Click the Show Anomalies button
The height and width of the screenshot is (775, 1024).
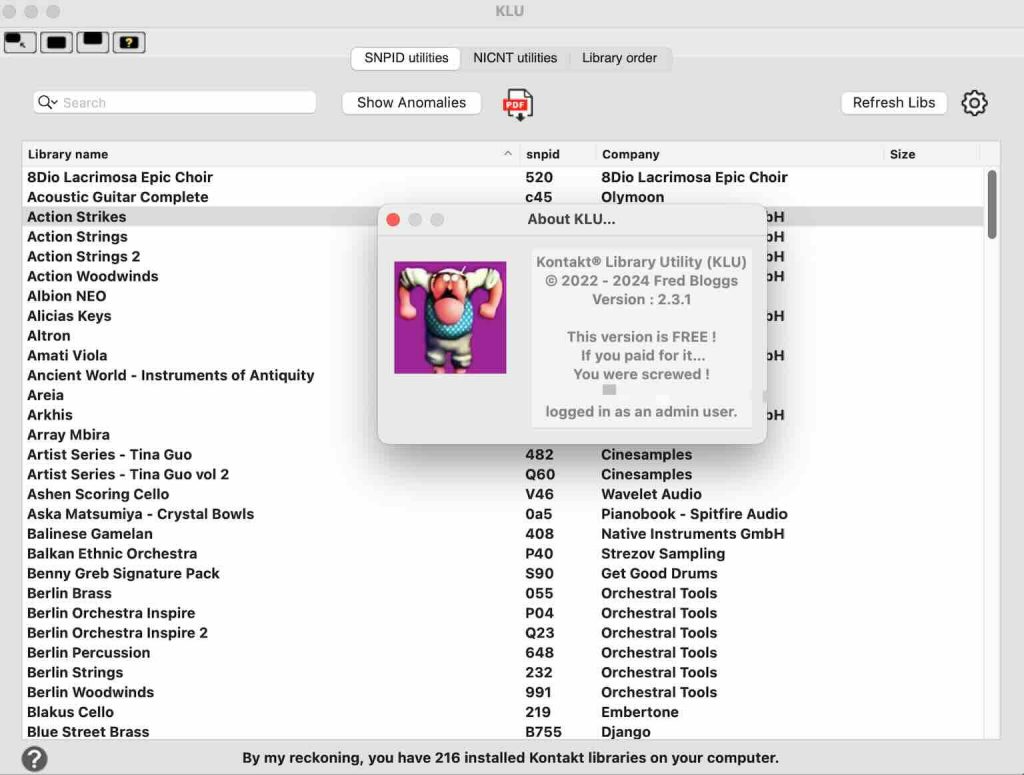[411, 102]
